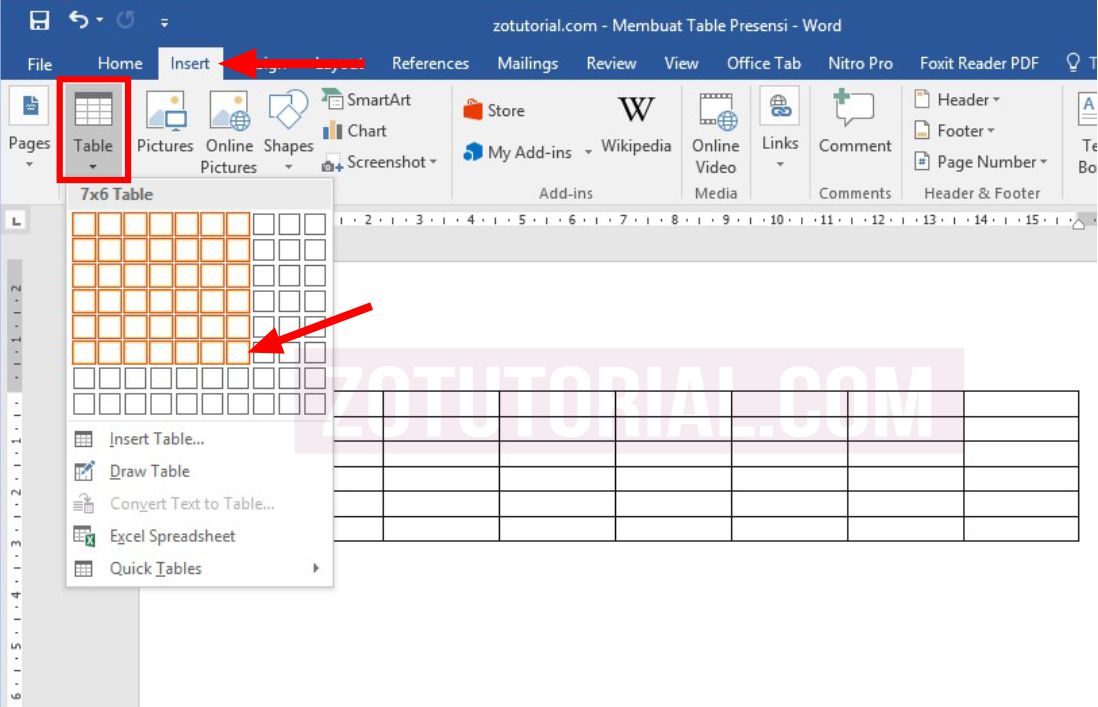This screenshot has width=1098, height=707.
Task: Open the Header dropdown
Action: tap(957, 99)
